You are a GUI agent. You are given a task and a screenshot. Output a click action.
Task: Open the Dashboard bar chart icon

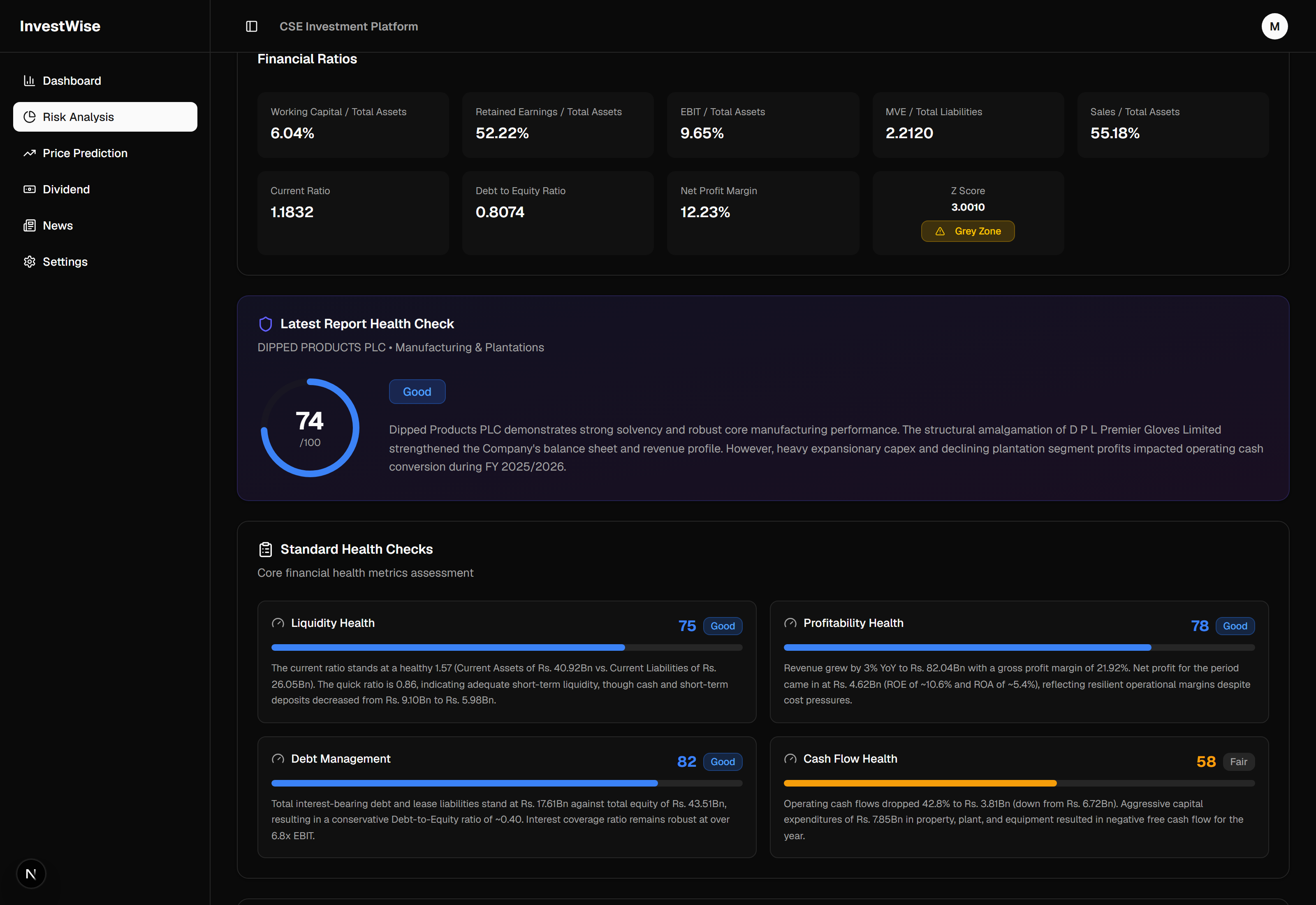pyautogui.click(x=30, y=81)
